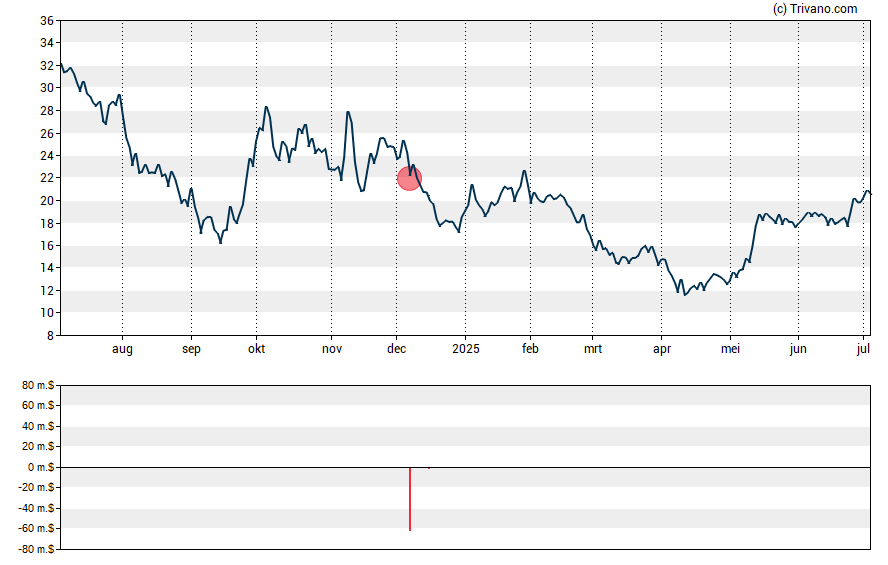
Task: Select the 'mrt' month label
Action: [x=593, y=349]
